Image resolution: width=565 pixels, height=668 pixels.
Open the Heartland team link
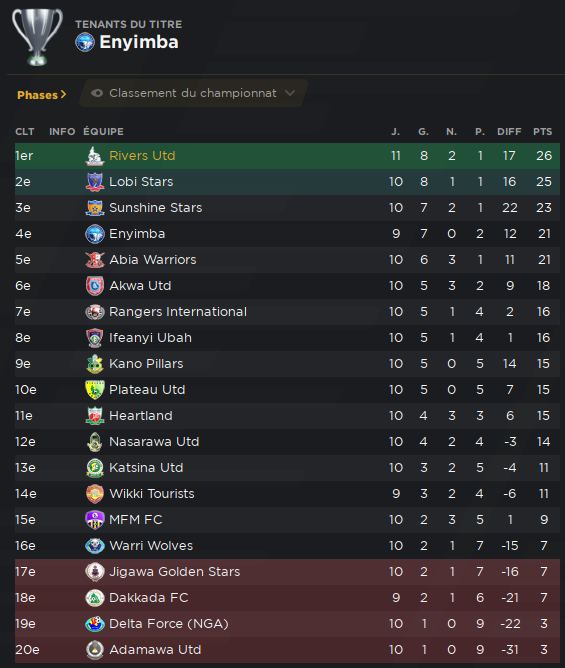tap(141, 416)
